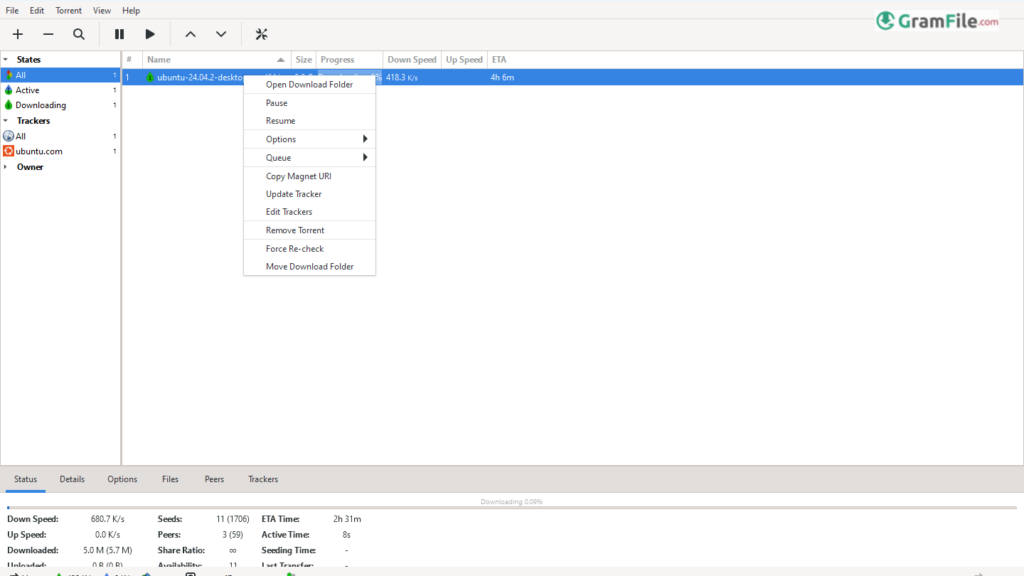
Task: Open the Torrent menu in the menu bar
Action: 69,10
